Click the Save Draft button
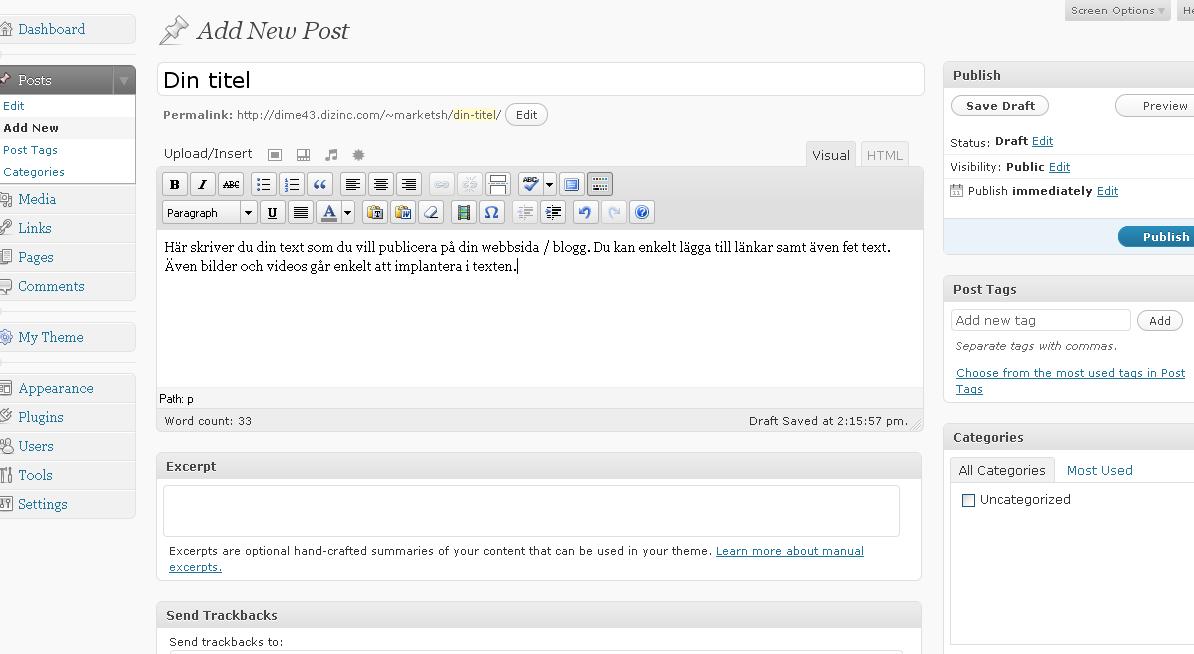The width and height of the screenshot is (1194, 654). tap(1000, 106)
